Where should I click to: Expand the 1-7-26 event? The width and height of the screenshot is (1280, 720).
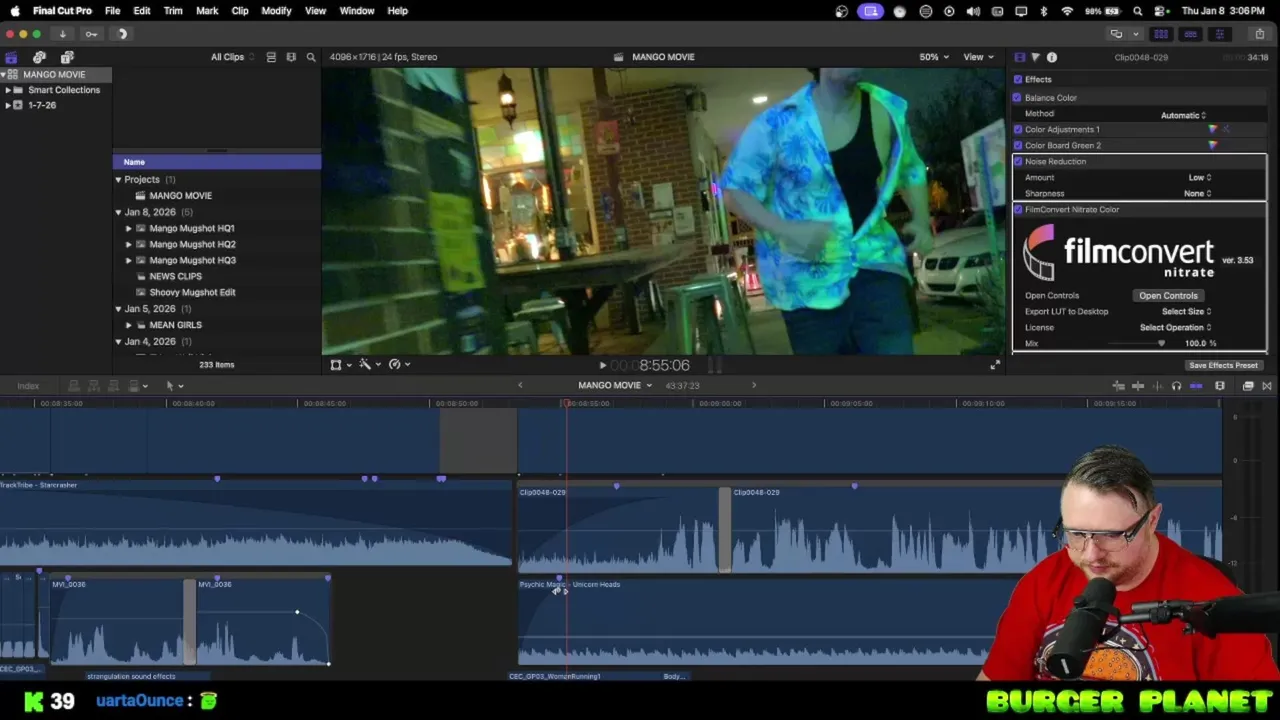tap(8, 105)
